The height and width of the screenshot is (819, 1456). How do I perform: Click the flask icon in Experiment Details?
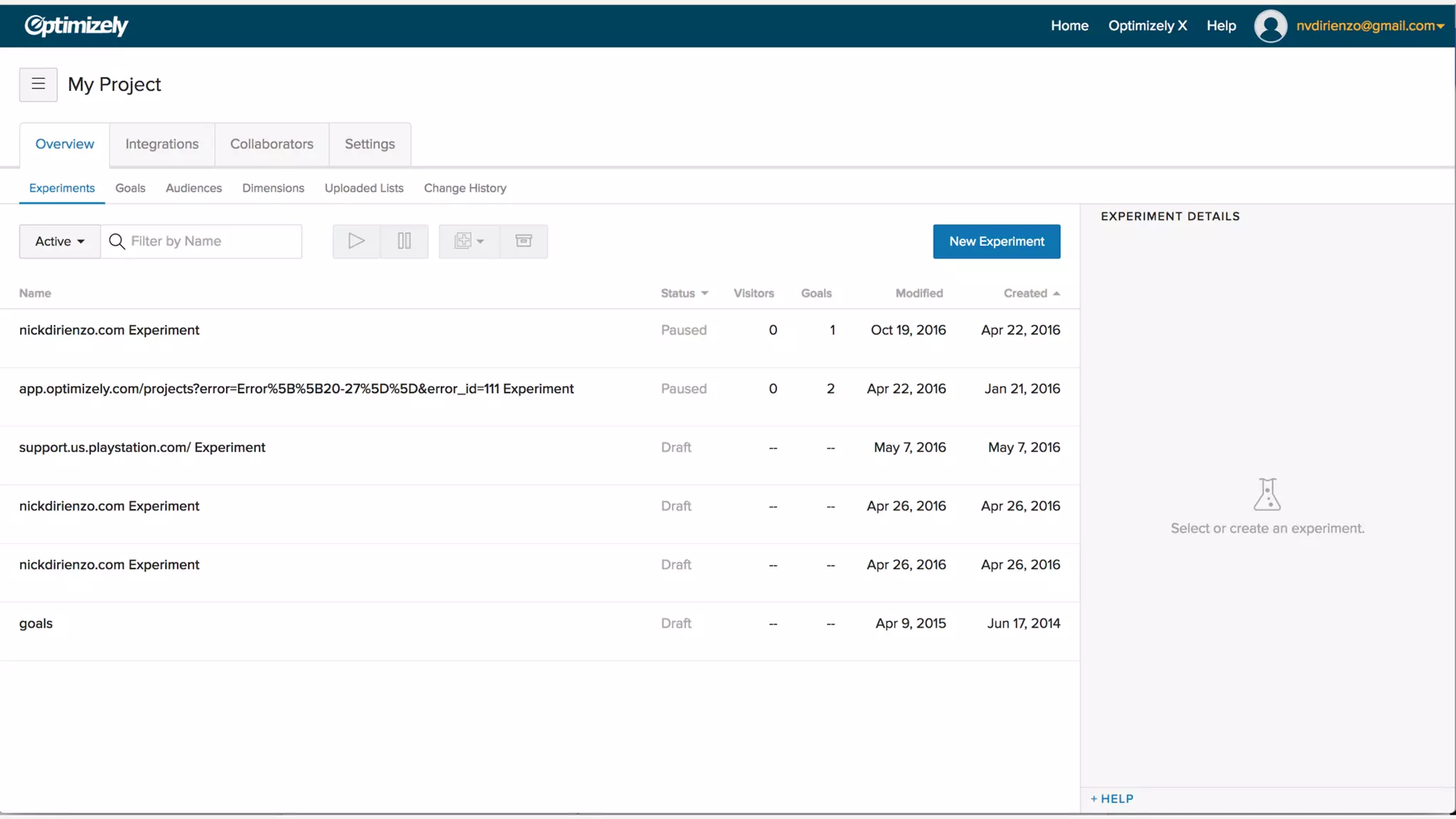[x=1267, y=494]
